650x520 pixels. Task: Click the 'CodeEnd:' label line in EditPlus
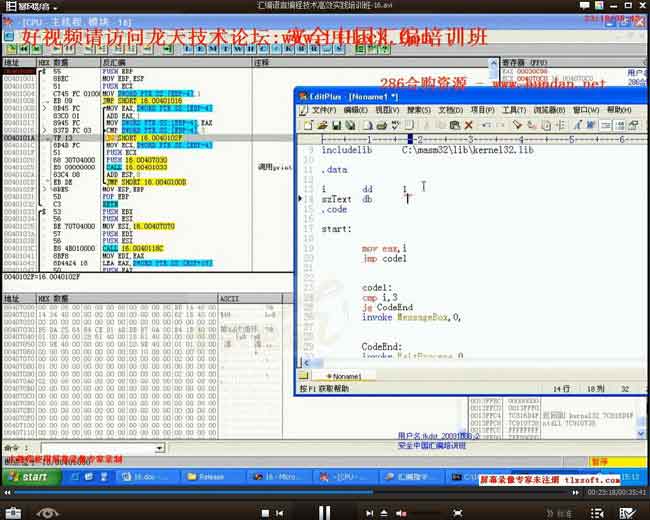pyautogui.click(x=382, y=346)
